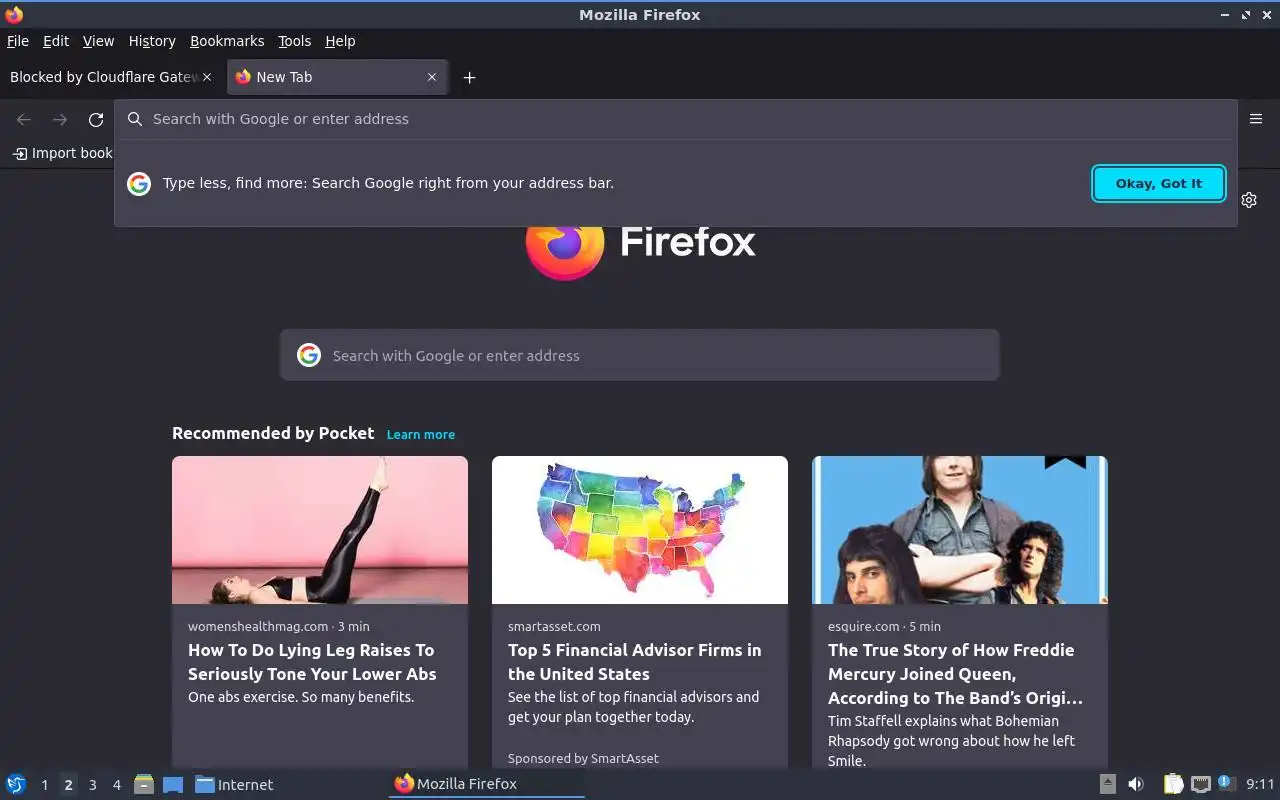The image size is (1280, 800).
Task: Open Top 5 Financial Advisor Firms headline
Action: (635, 662)
